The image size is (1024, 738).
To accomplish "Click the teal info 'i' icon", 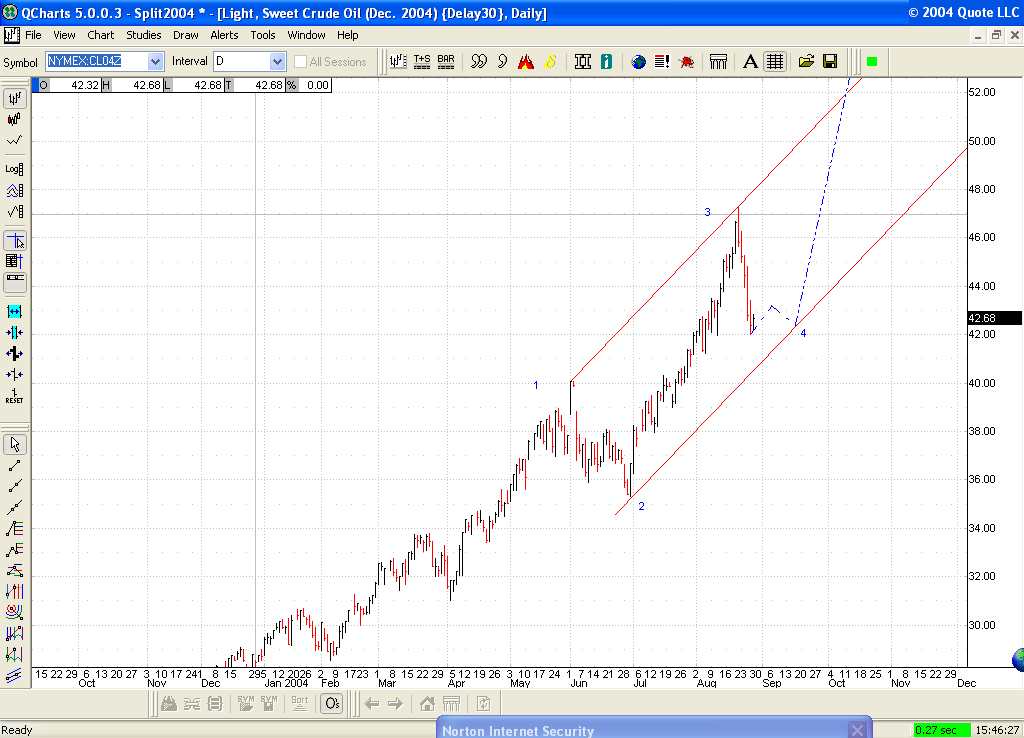I will (607, 61).
